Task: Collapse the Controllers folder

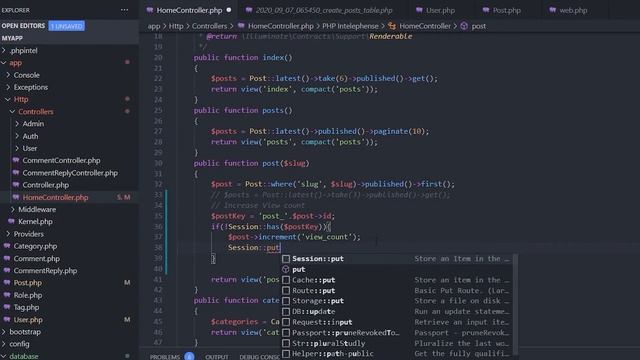Action: 13,111
